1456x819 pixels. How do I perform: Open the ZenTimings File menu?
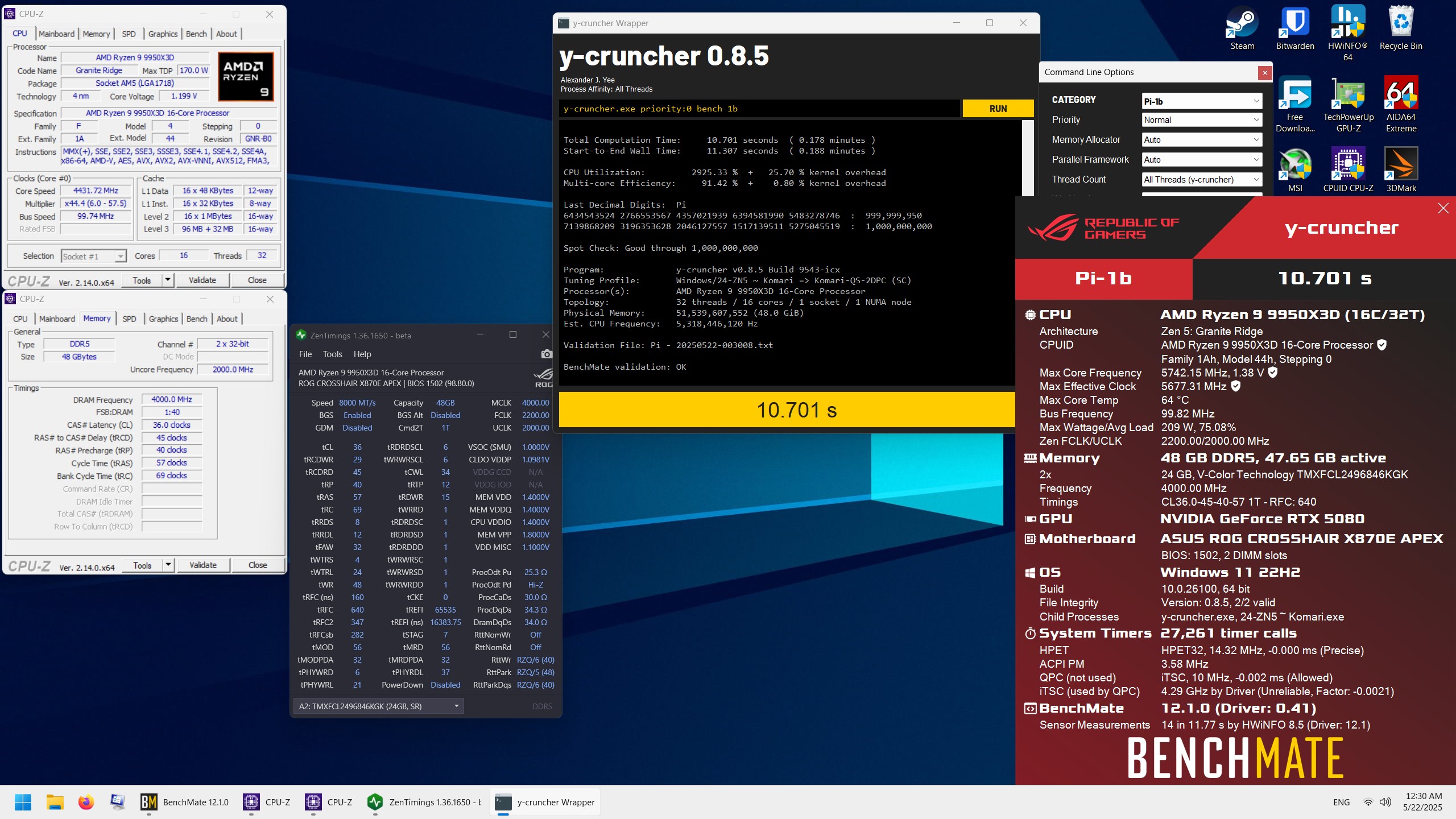coord(305,354)
